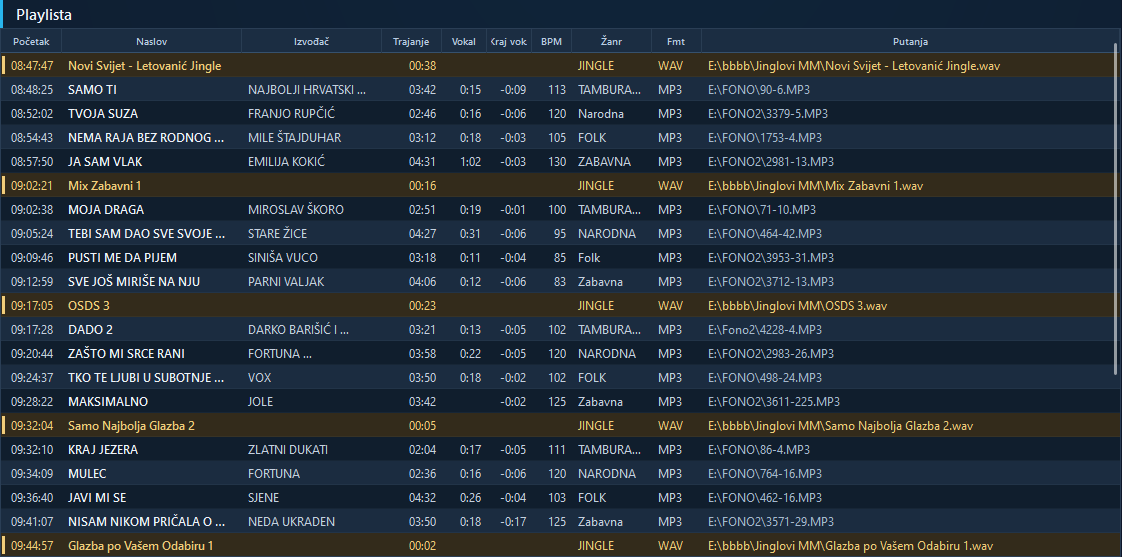
Task: Sort playlist by the Početak column header
Action: point(31,42)
